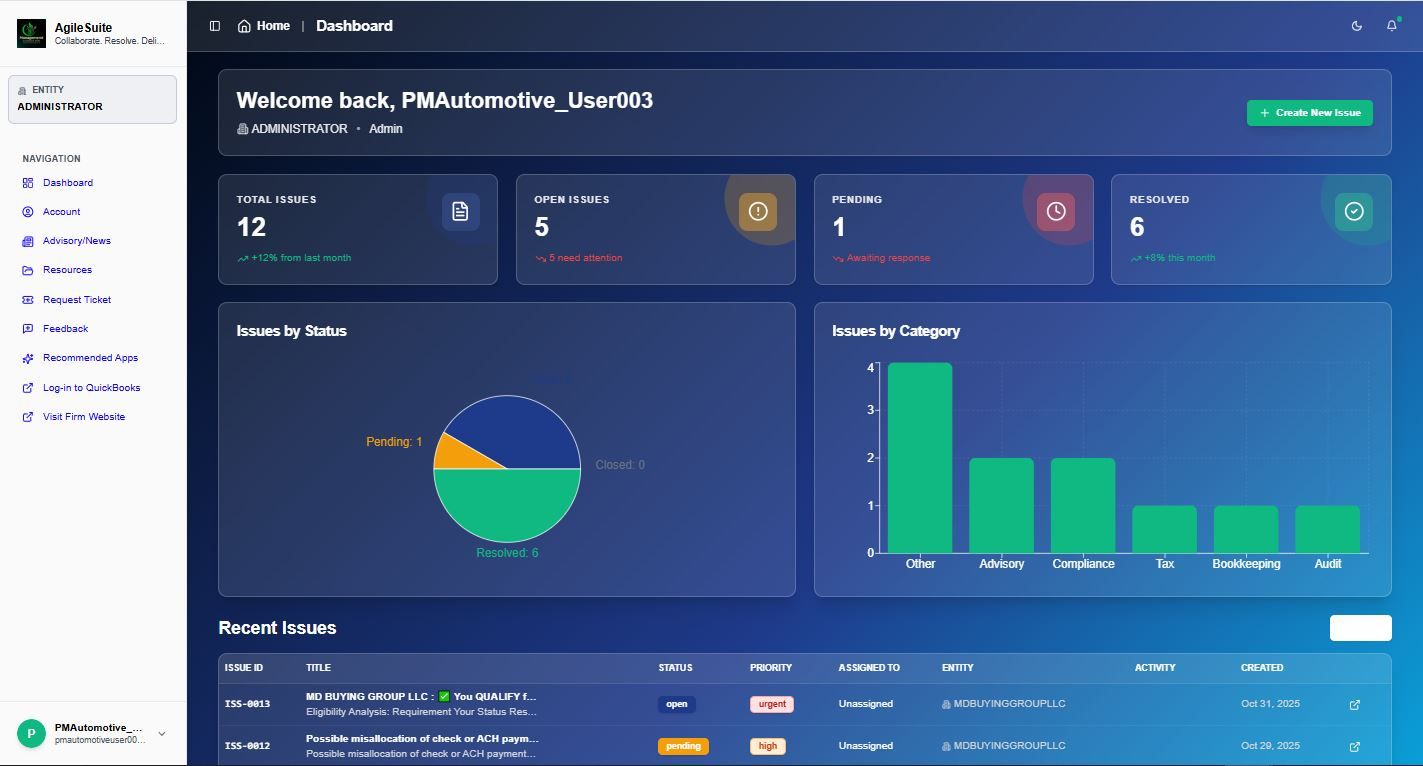Click the Total Issues document icon
The height and width of the screenshot is (766, 1423).
tap(460, 211)
